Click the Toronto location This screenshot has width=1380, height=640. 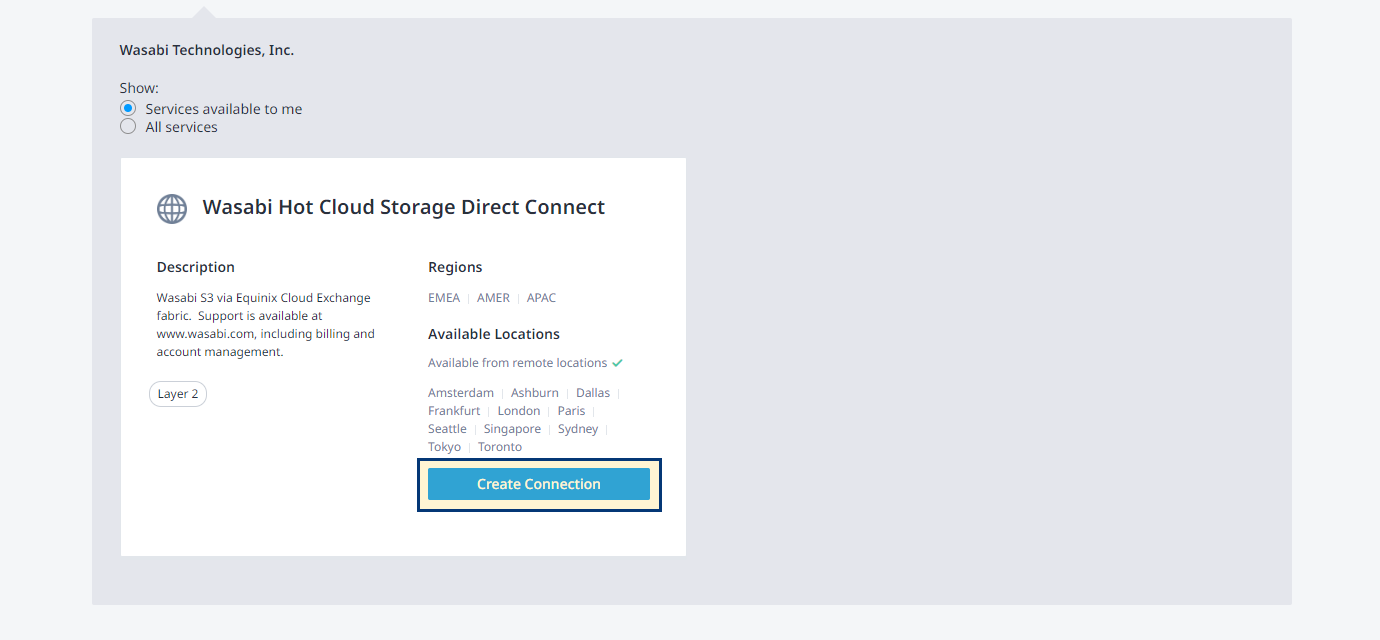(x=500, y=447)
